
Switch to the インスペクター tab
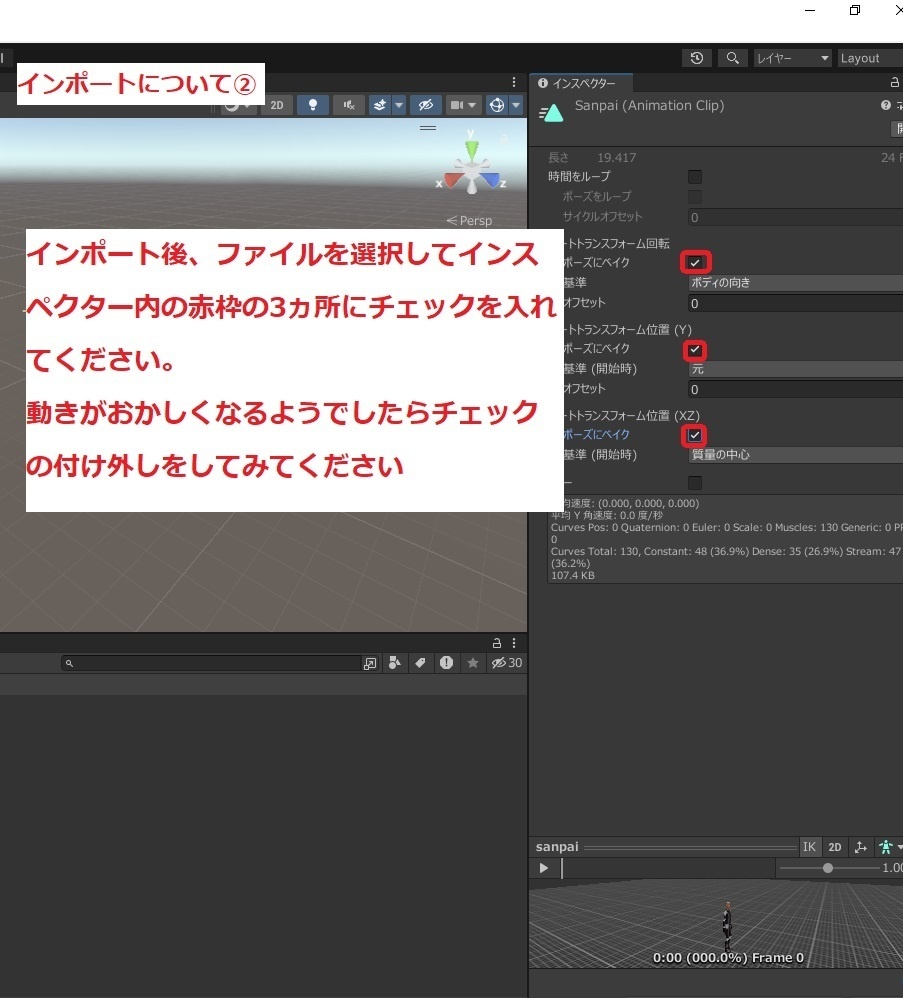click(582, 82)
